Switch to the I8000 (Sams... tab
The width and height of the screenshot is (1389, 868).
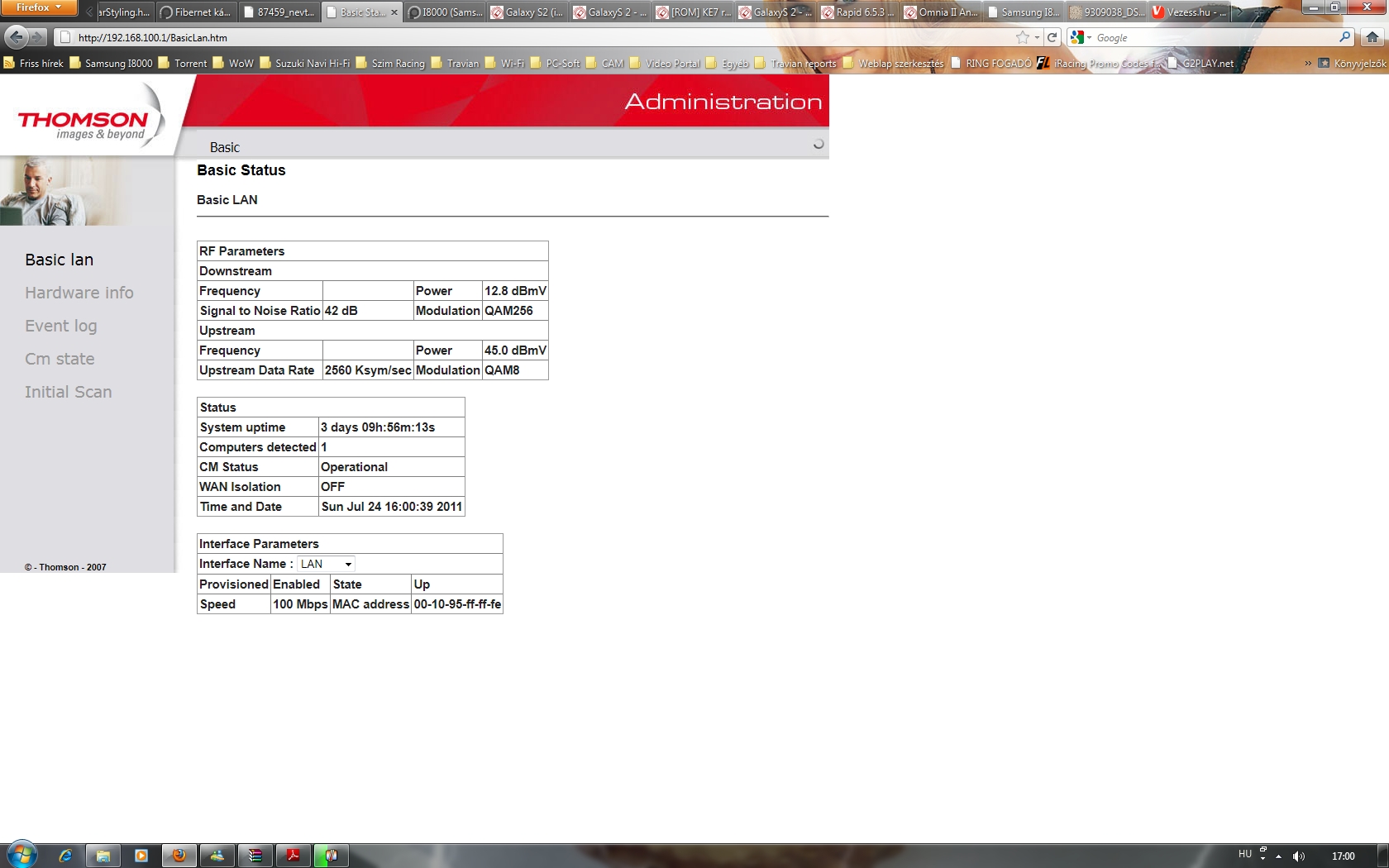point(444,12)
